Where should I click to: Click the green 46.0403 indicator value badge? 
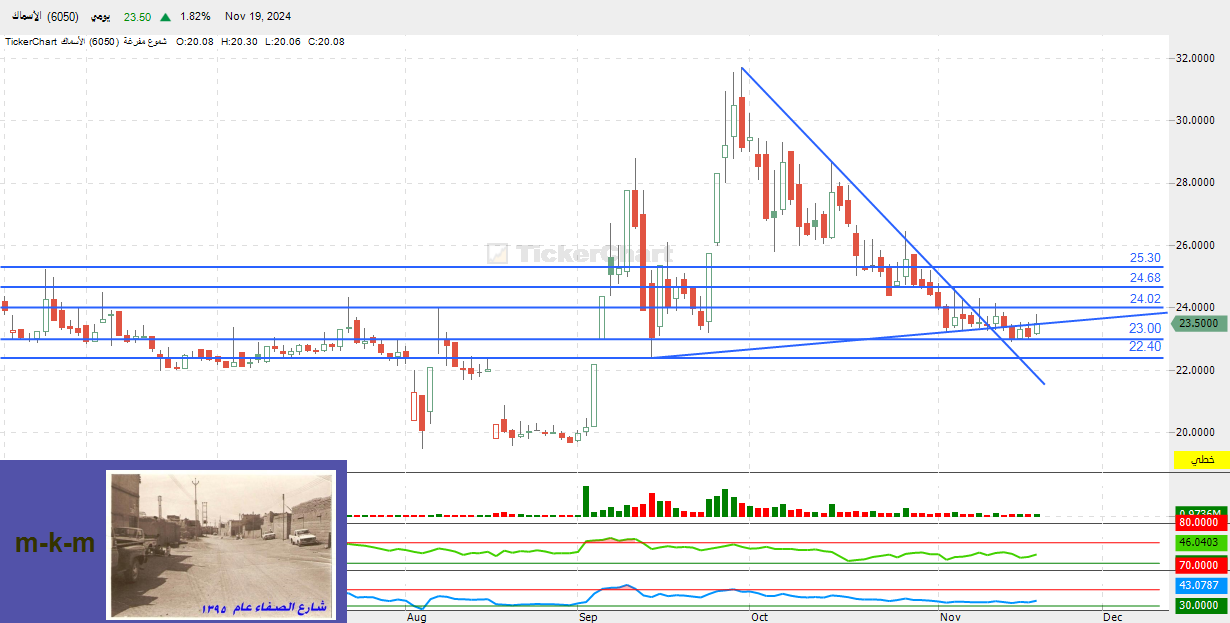pos(1201,542)
